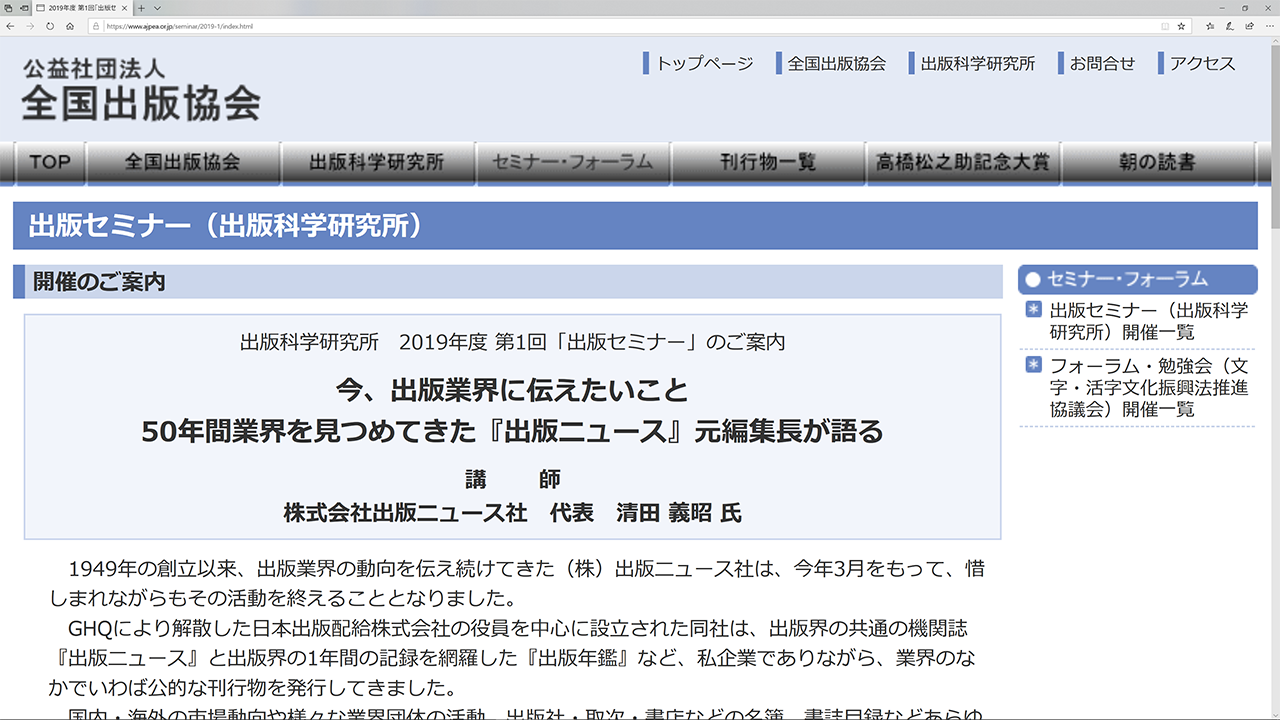This screenshot has width=1280, height=720.
Task: Click the 開催のご案内 section heading
Action: [507, 282]
